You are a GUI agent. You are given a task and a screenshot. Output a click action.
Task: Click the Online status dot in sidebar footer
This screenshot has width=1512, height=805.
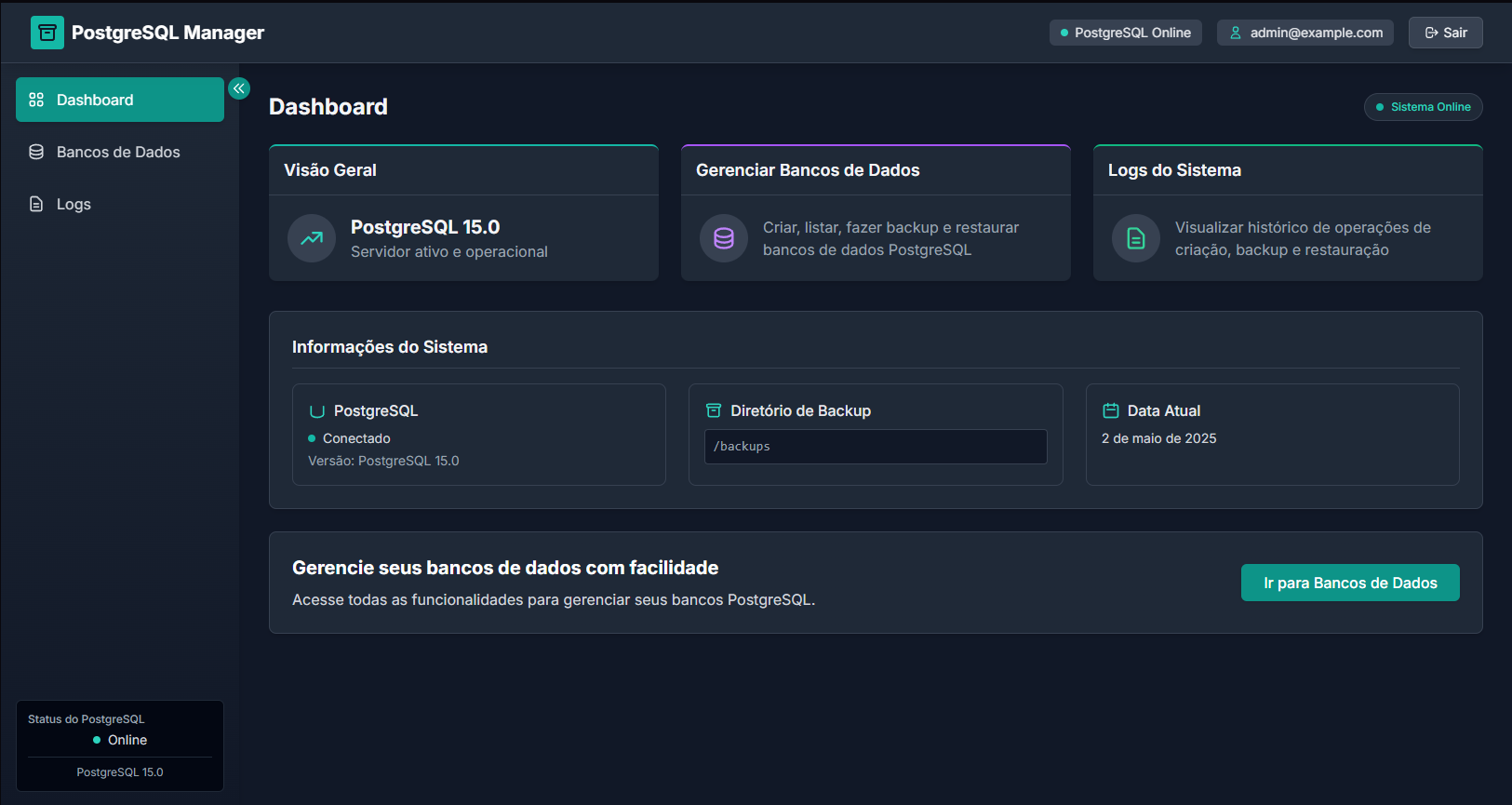[x=97, y=740]
